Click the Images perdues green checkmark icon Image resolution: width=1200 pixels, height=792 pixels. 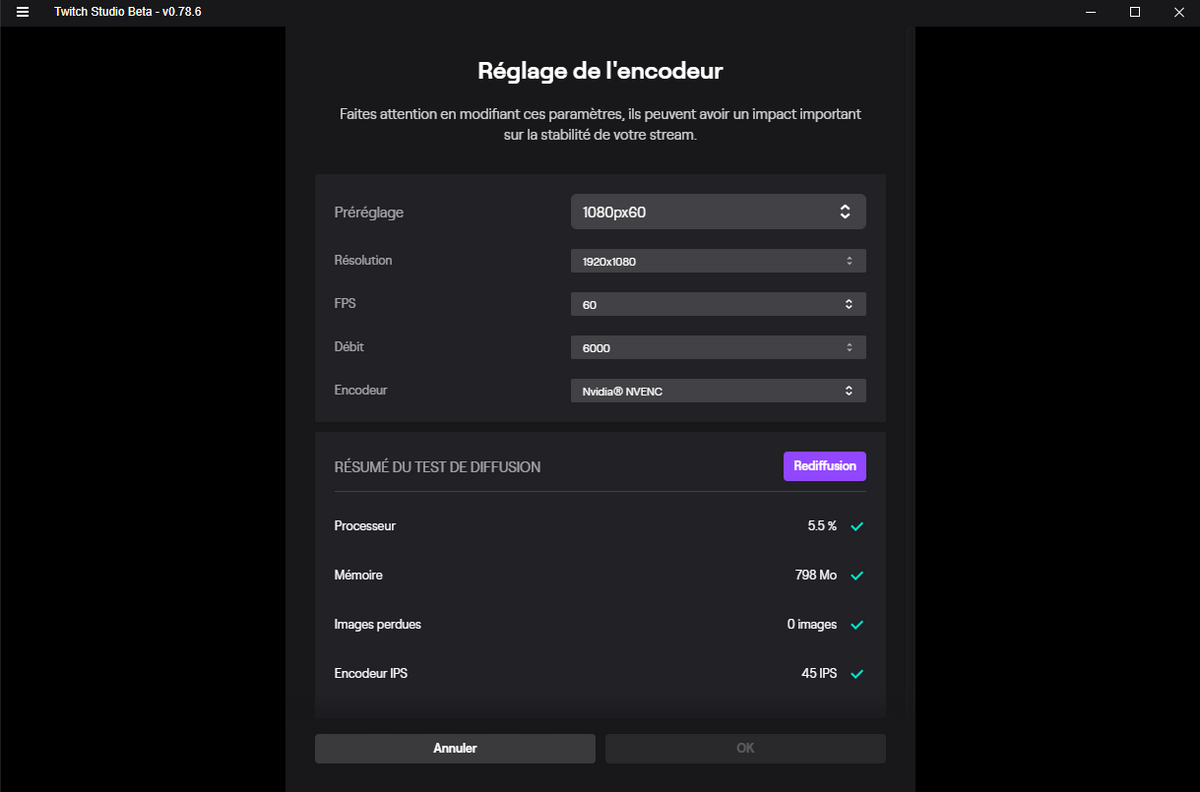(x=857, y=624)
